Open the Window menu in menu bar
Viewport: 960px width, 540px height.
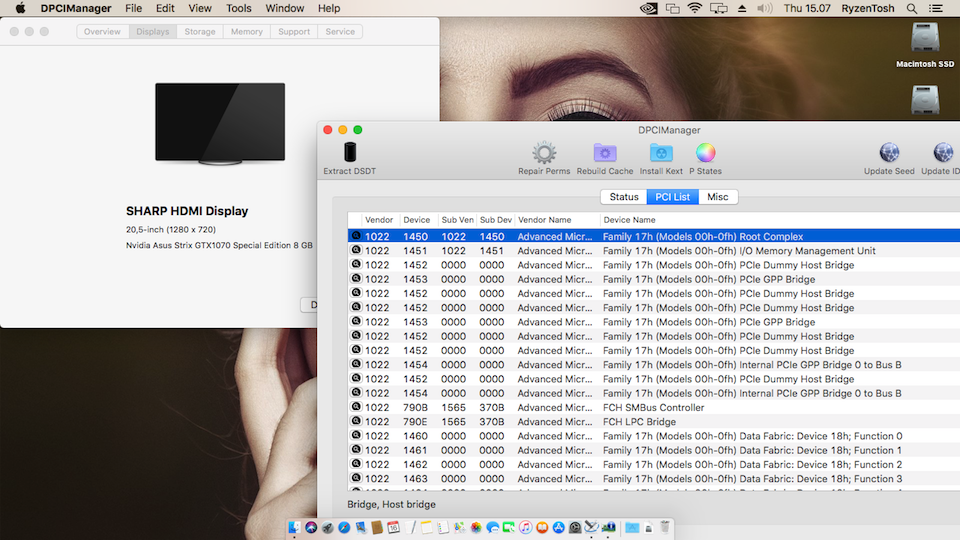pos(285,8)
